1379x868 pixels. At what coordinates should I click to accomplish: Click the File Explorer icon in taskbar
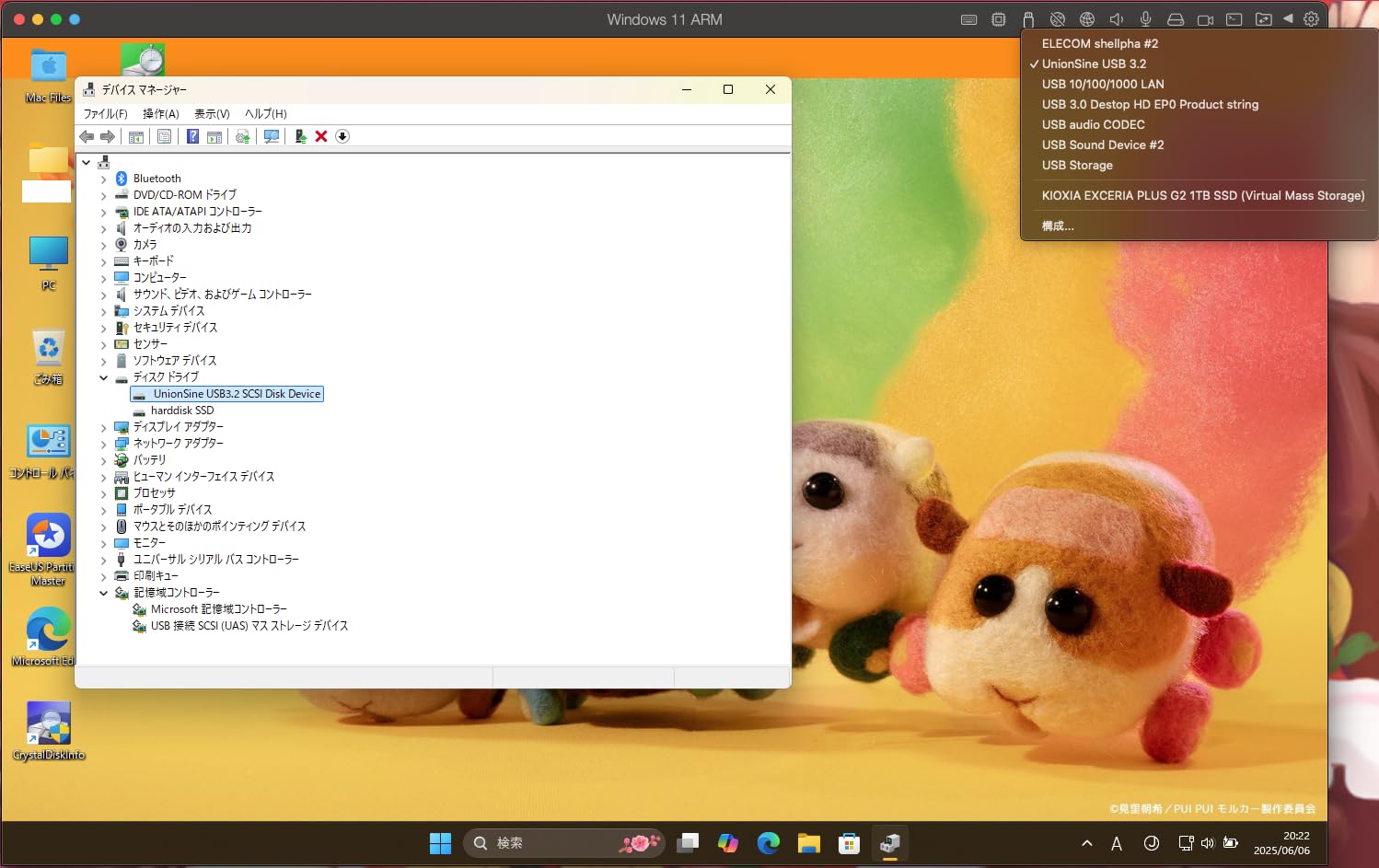point(808,843)
